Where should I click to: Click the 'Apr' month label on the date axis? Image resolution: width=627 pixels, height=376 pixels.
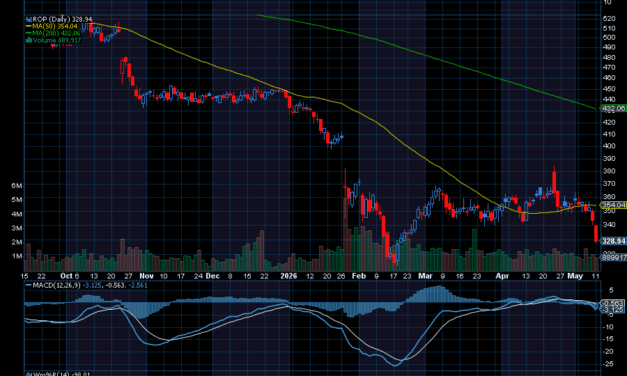point(502,276)
